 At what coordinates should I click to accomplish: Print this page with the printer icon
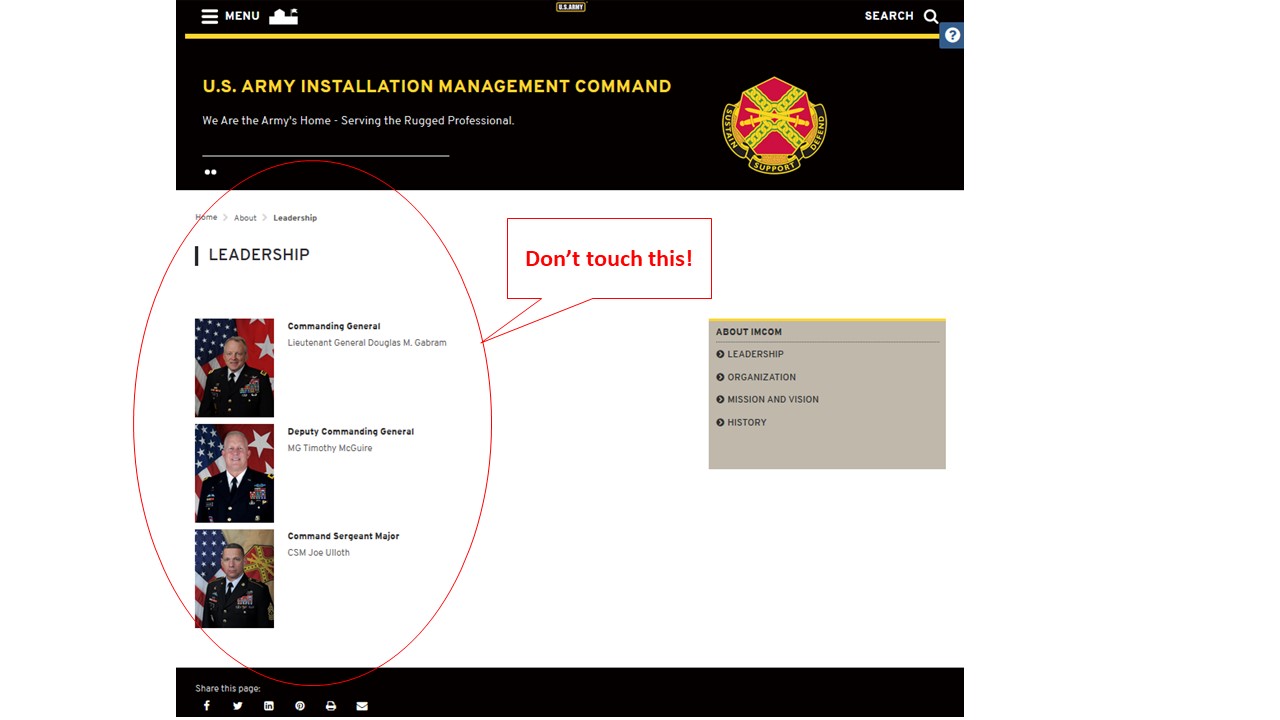pos(331,706)
